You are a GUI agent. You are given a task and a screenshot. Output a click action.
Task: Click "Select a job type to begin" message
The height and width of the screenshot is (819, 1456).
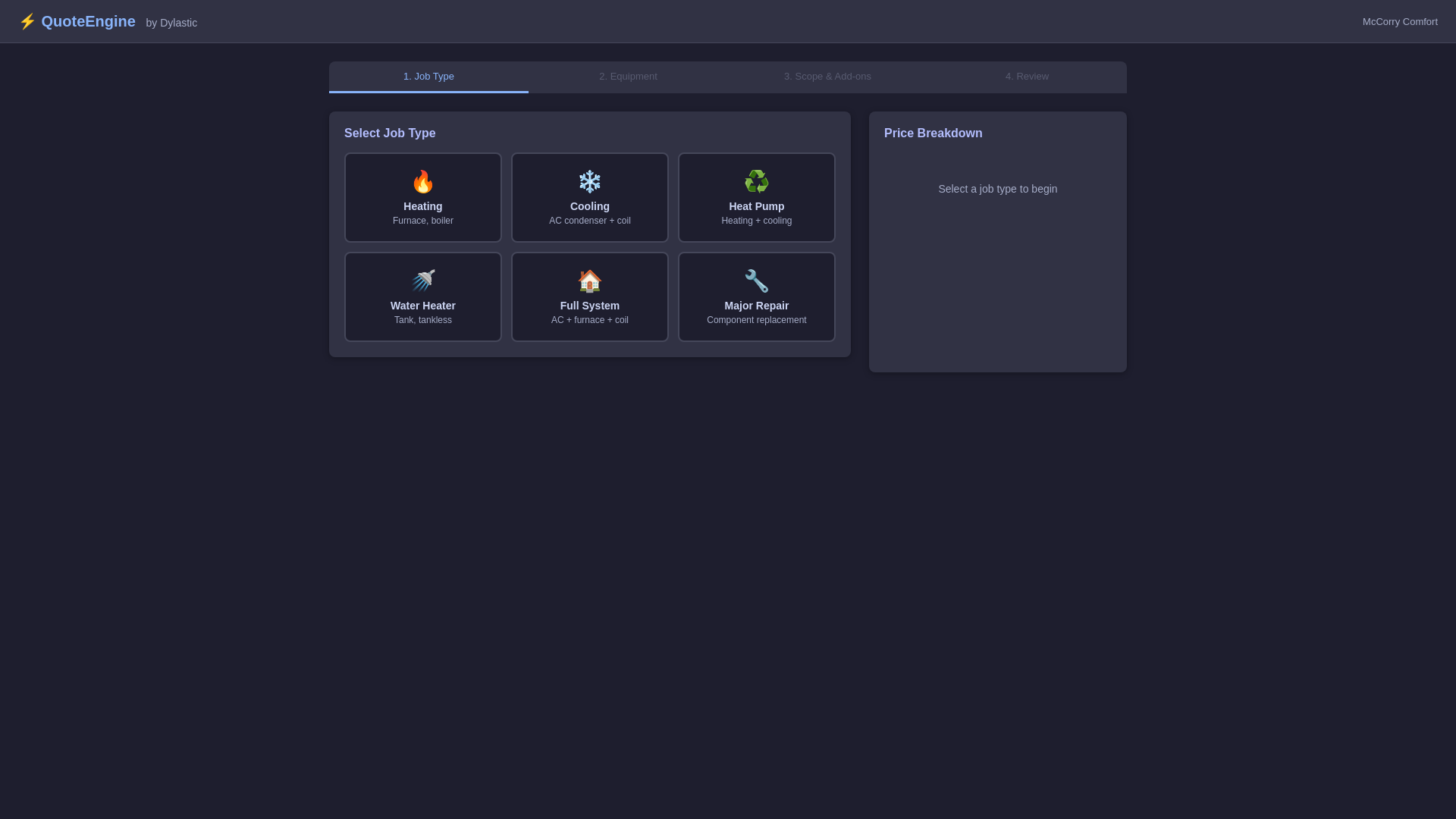tap(998, 189)
